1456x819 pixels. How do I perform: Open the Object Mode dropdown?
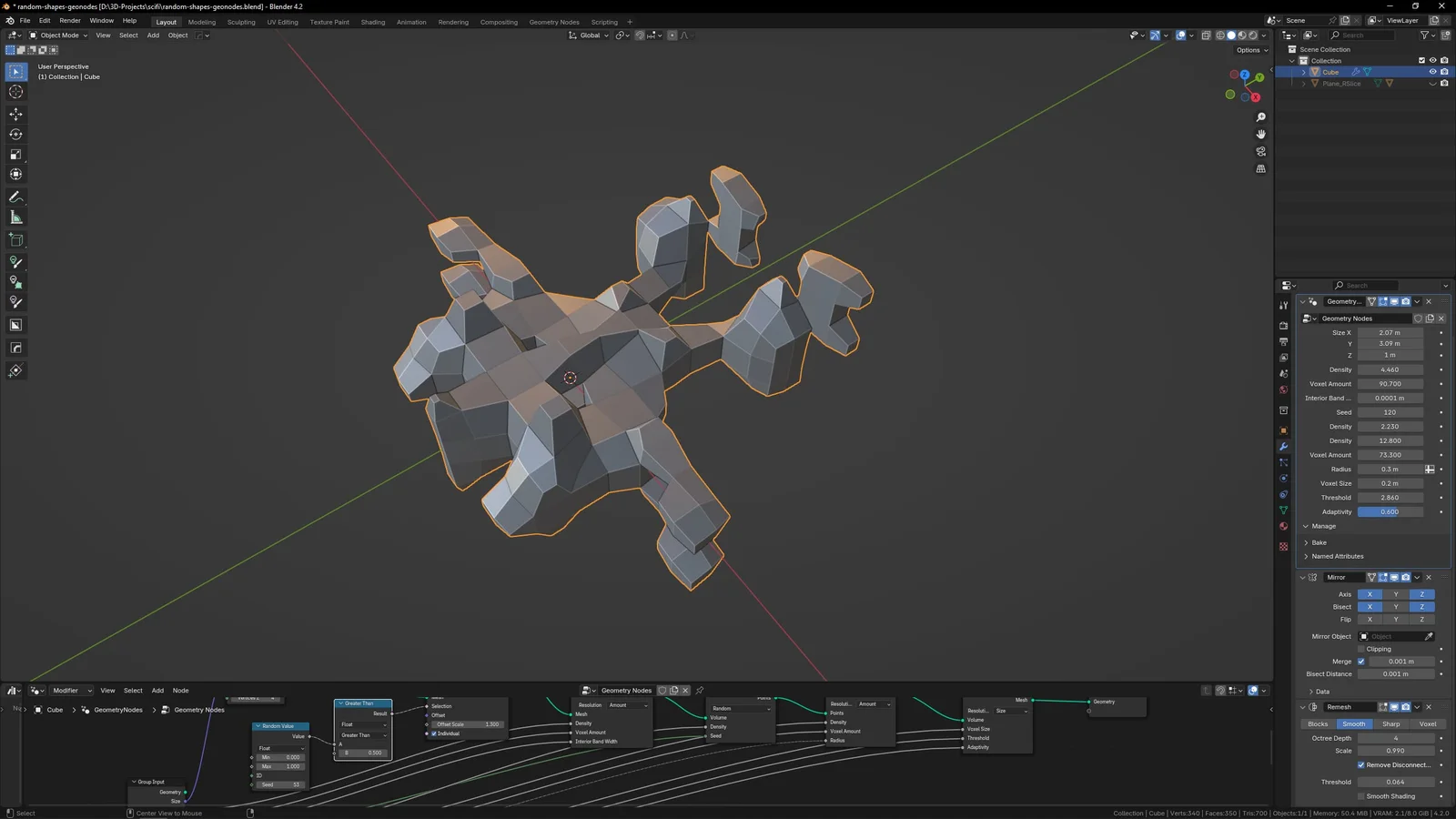pyautogui.click(x=59, y=35)
